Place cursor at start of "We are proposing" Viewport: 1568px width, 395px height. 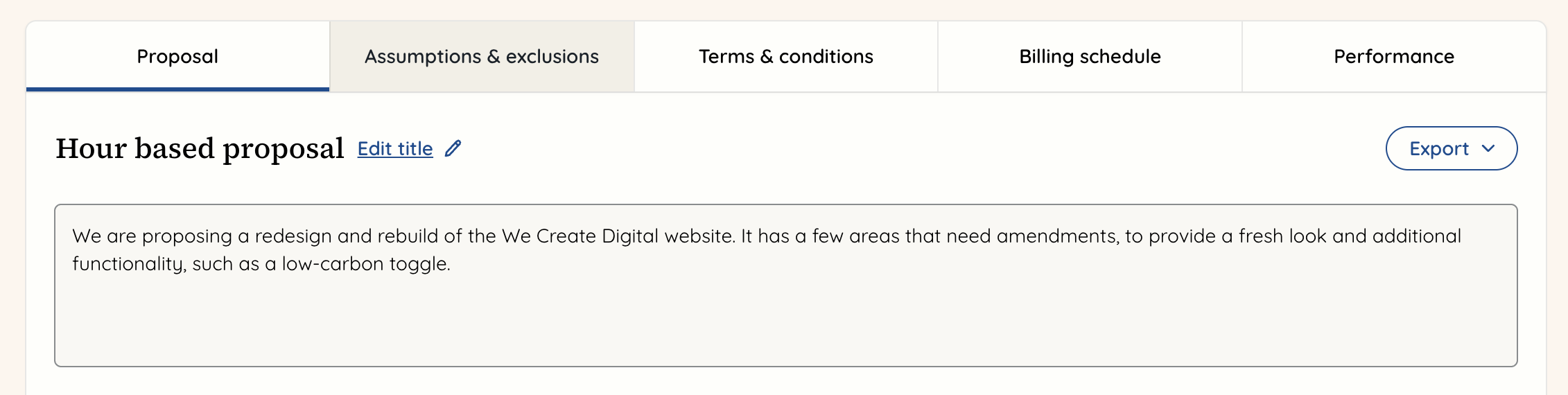[x=73, y=236]
